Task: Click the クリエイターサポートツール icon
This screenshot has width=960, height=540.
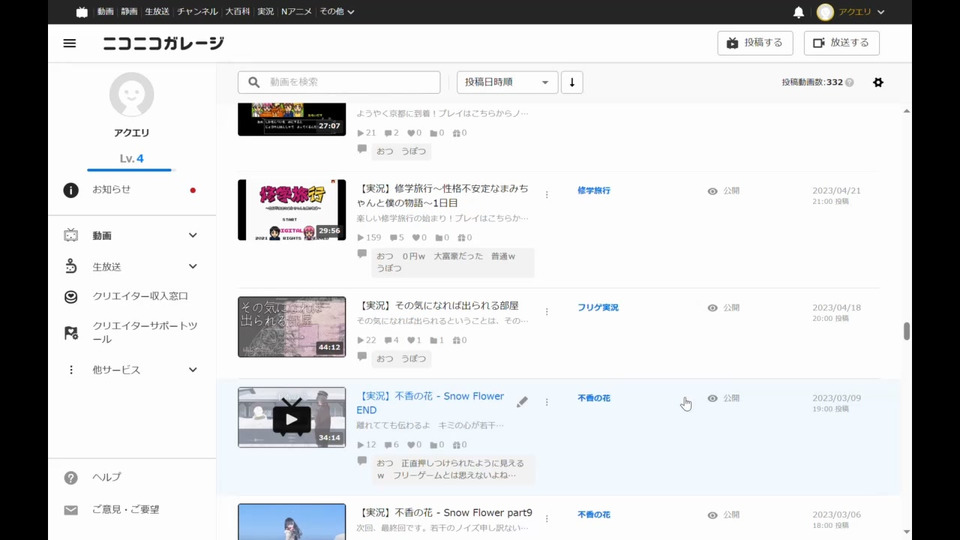Action: [x=71, y=332]
